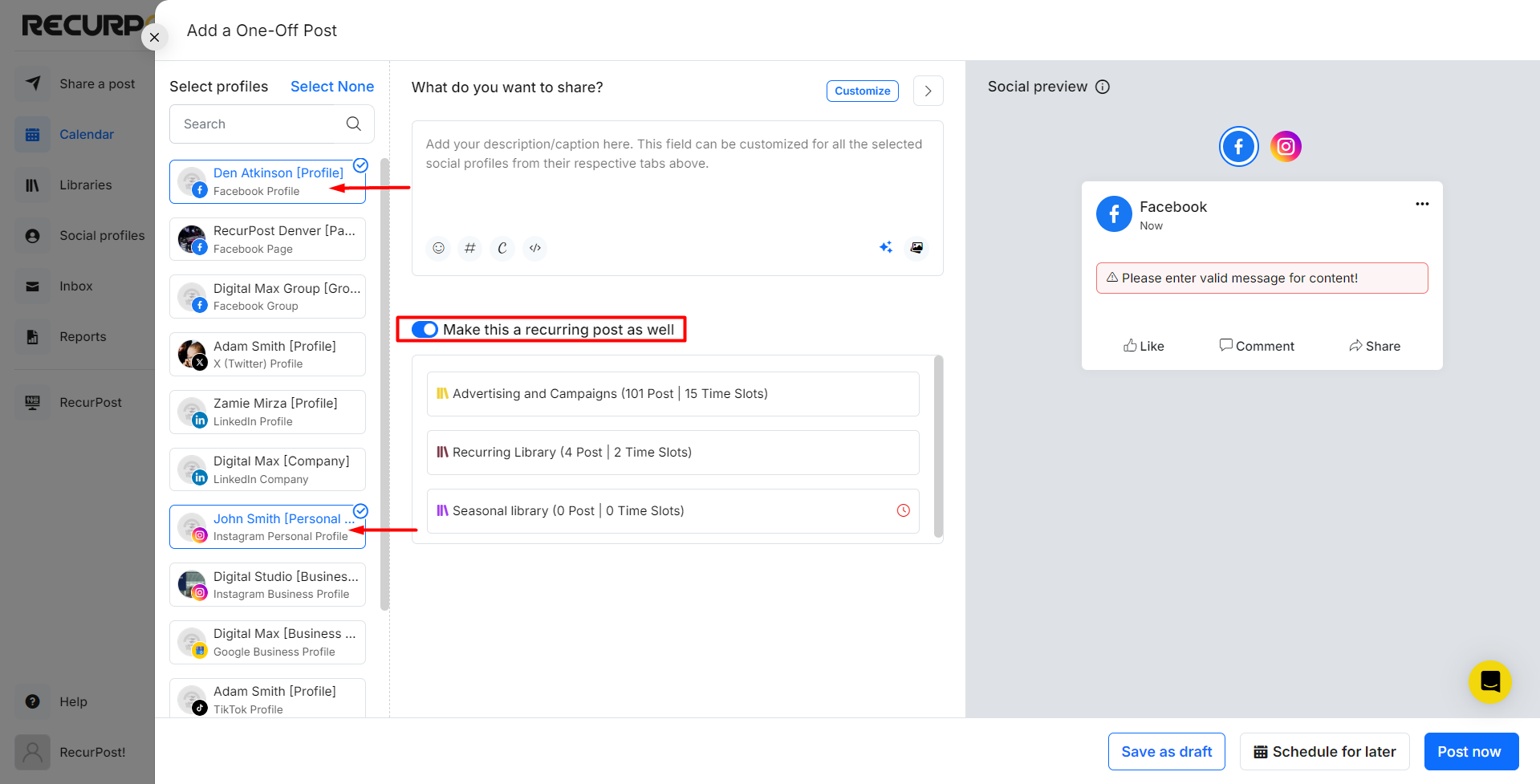1540x784 pixels.
Task: Insert a hashtag with the # icon
Action: 470,248
